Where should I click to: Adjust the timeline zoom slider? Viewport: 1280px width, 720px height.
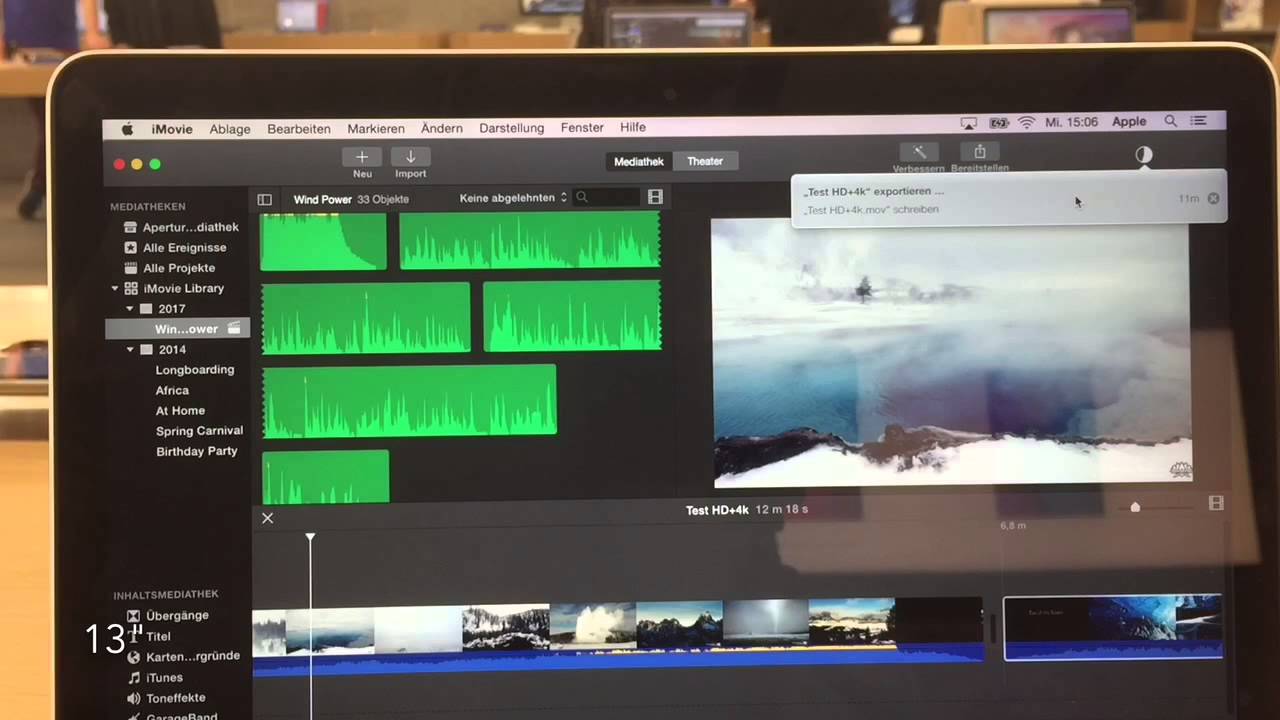(1135, 507)
